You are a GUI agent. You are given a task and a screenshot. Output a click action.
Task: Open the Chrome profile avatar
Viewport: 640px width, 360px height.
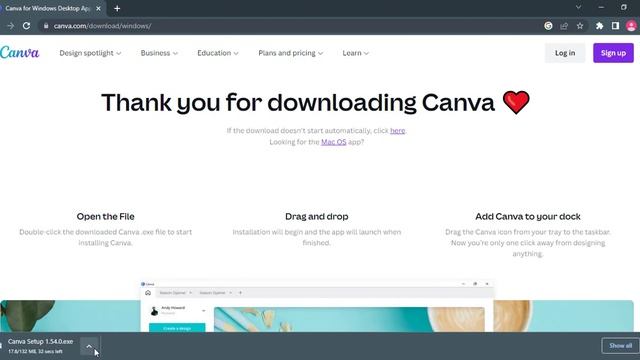[631, 26]
